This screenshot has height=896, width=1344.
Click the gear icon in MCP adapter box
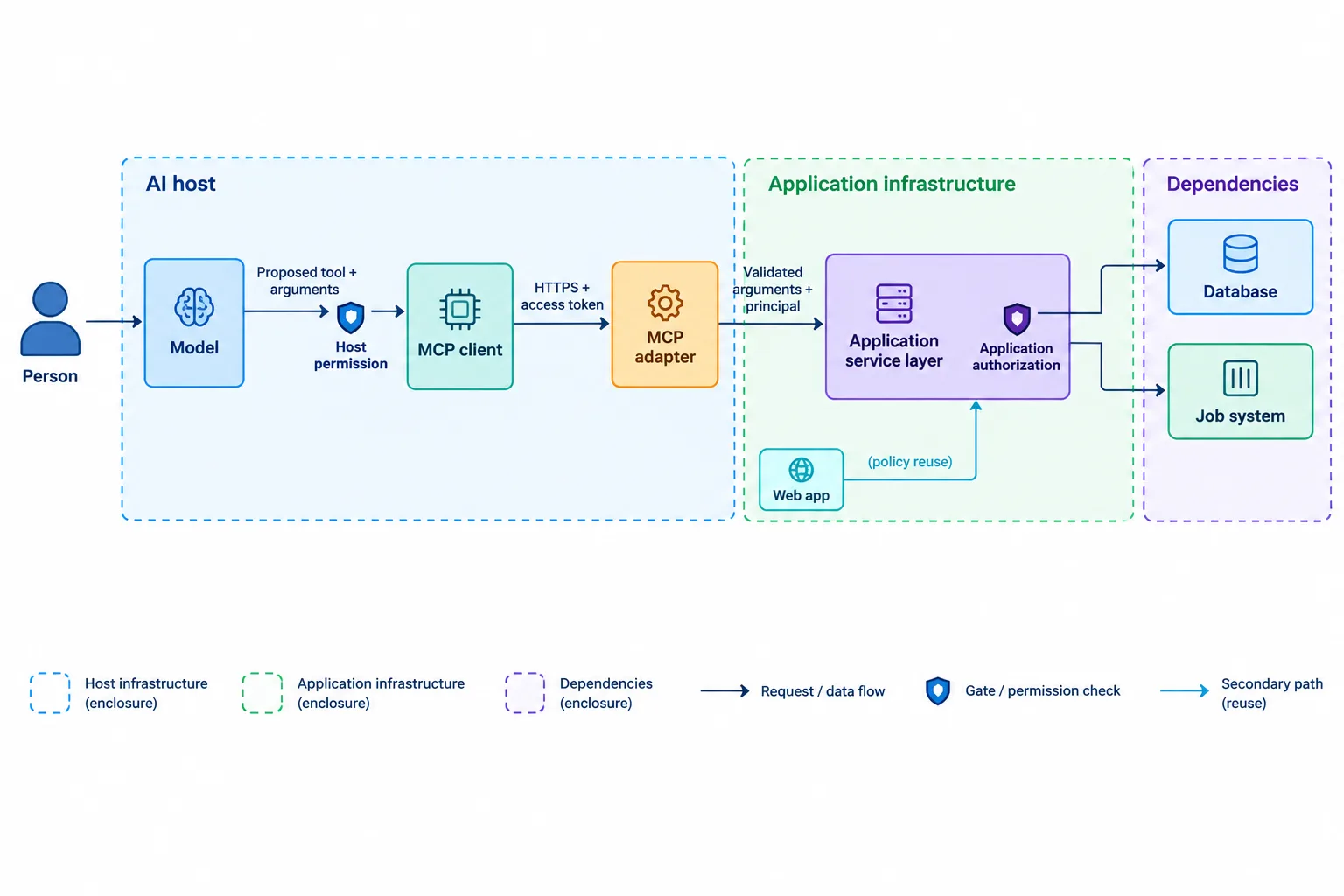(x=665, y=304)
